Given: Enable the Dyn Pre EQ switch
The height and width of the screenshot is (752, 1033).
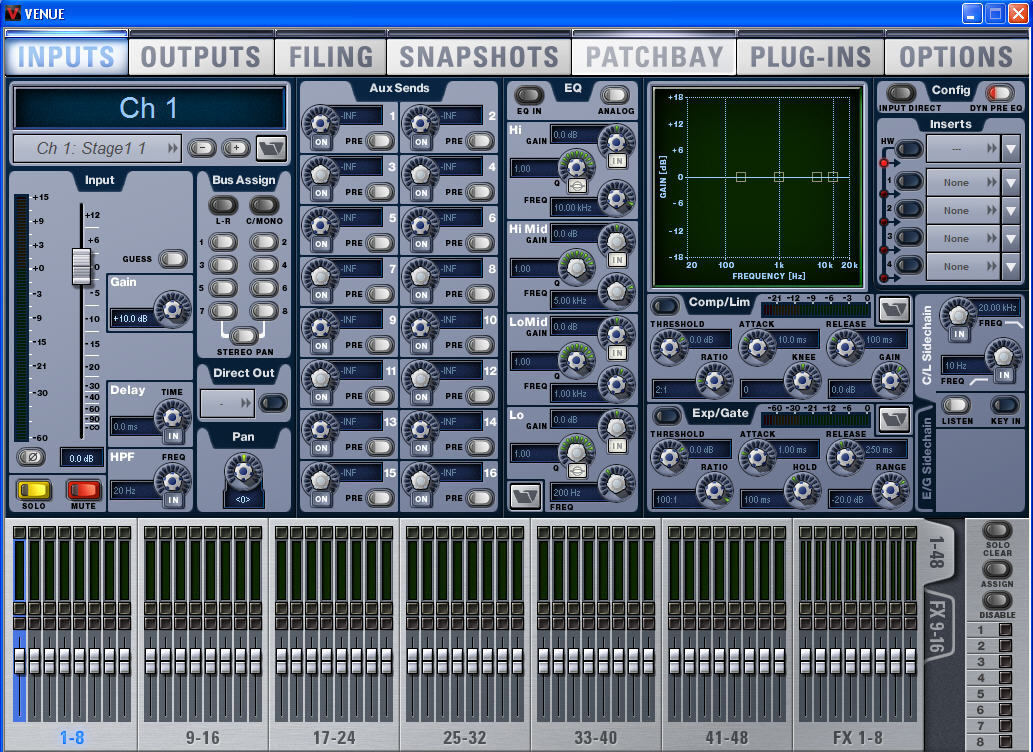Looking at the screenshot, I should coord(997,93).
